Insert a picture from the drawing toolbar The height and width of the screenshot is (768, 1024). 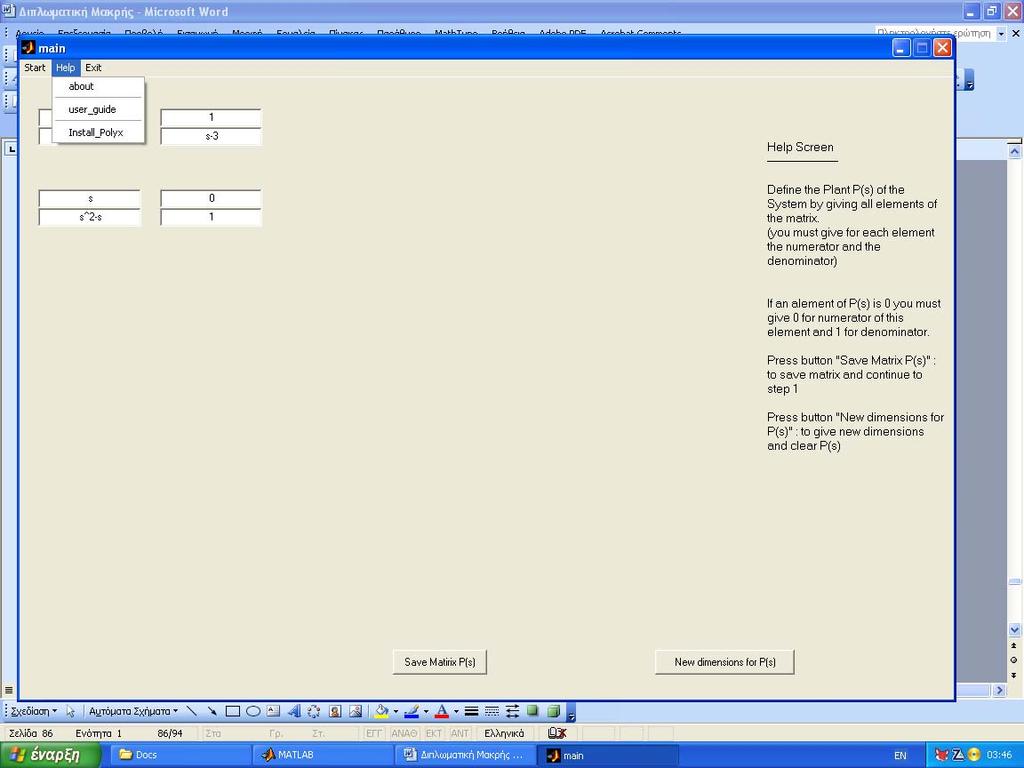pos(355,711)
